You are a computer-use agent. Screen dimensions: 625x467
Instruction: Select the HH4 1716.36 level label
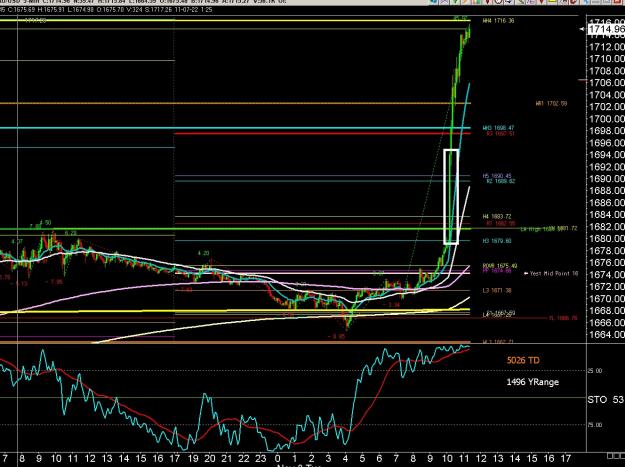(x=498, y=21)
